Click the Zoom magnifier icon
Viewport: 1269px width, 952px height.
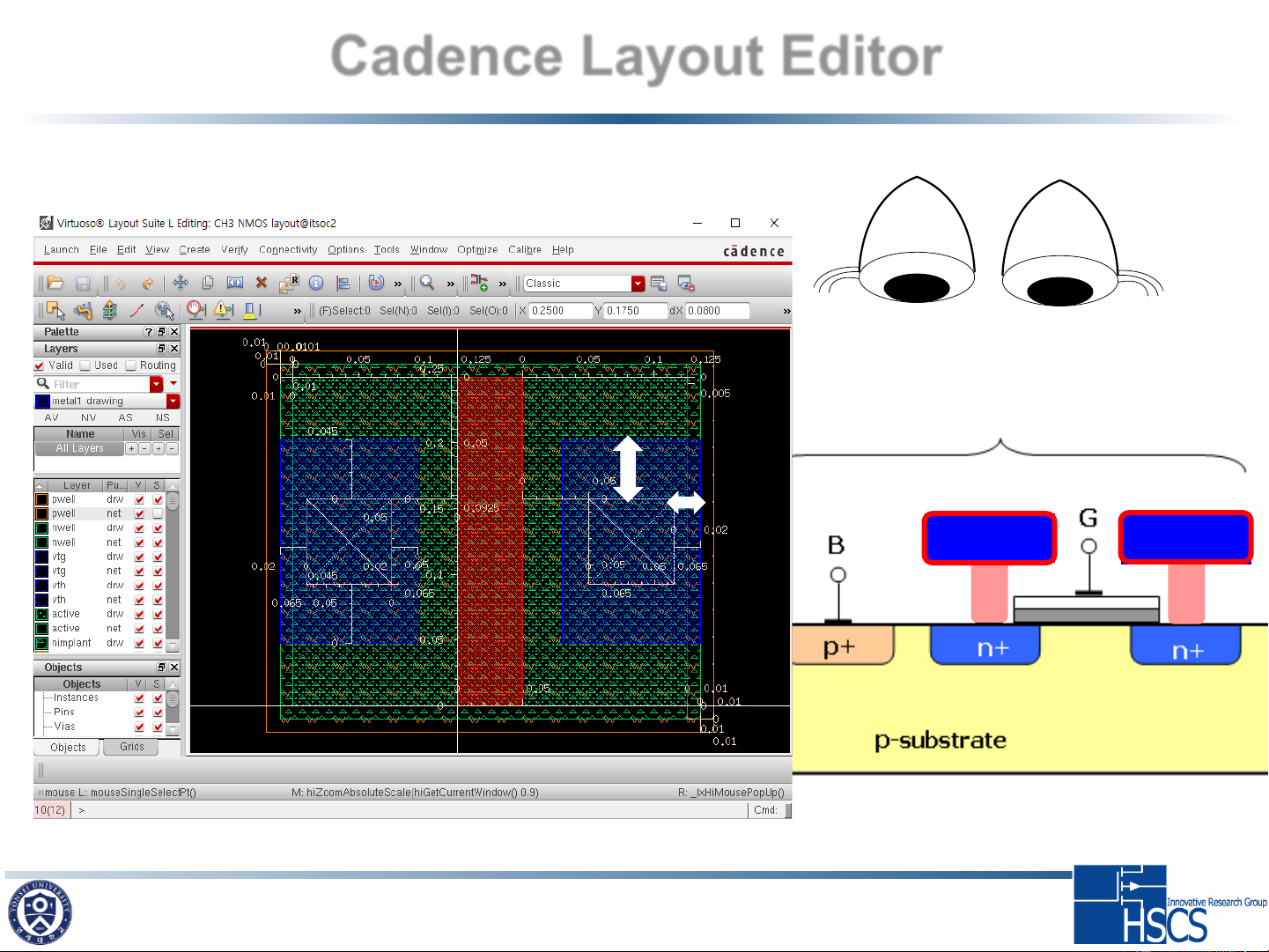[427, 283]
